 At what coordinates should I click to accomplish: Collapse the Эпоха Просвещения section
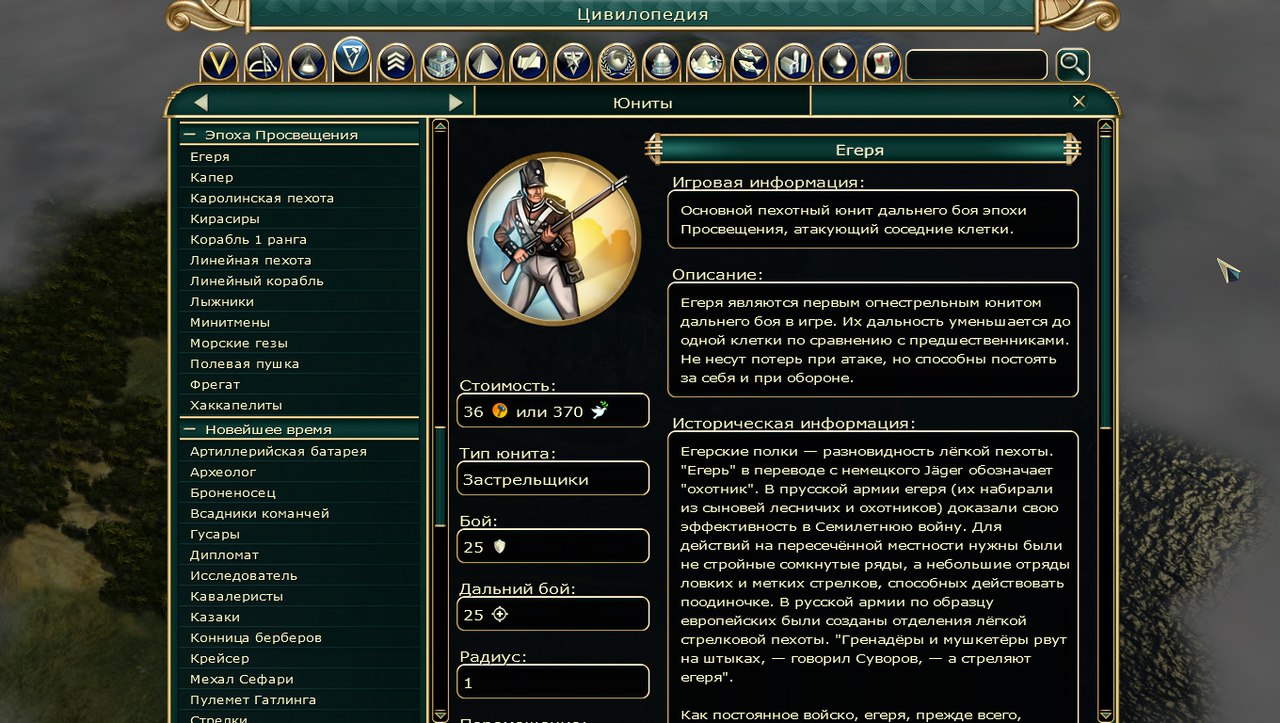coord(189,135)
